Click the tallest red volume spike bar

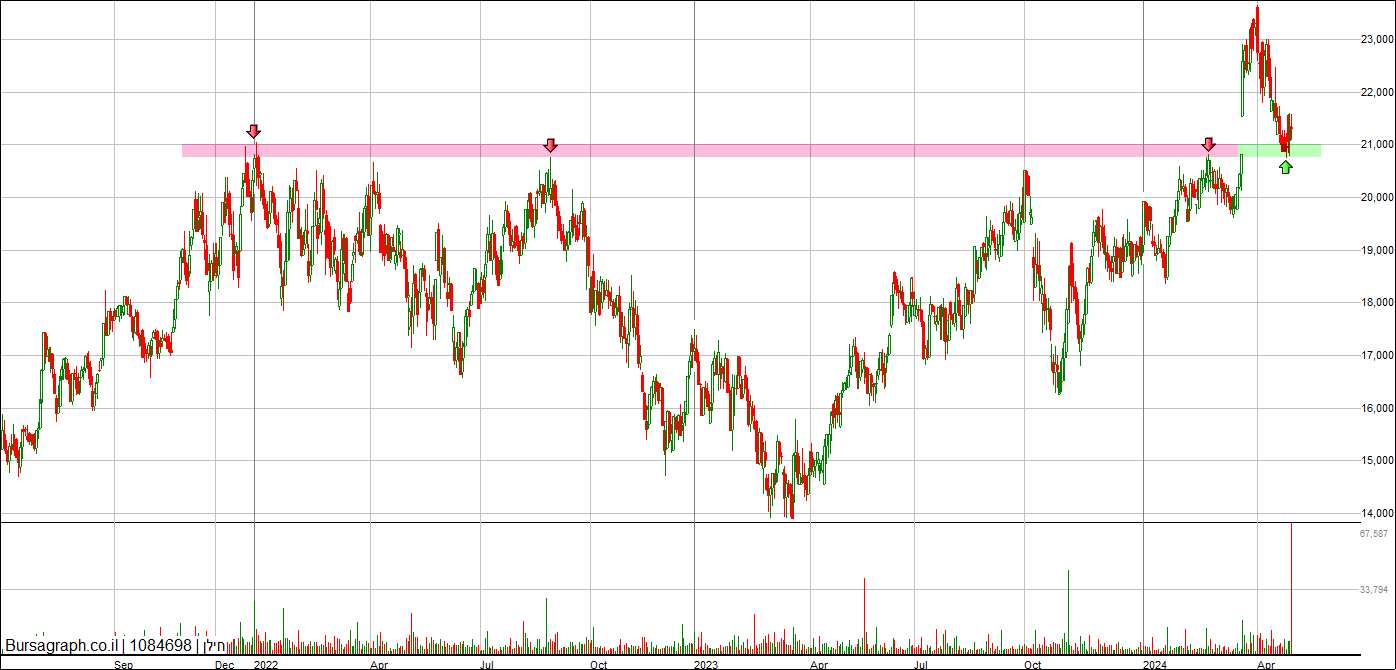[x=864, y=615]
